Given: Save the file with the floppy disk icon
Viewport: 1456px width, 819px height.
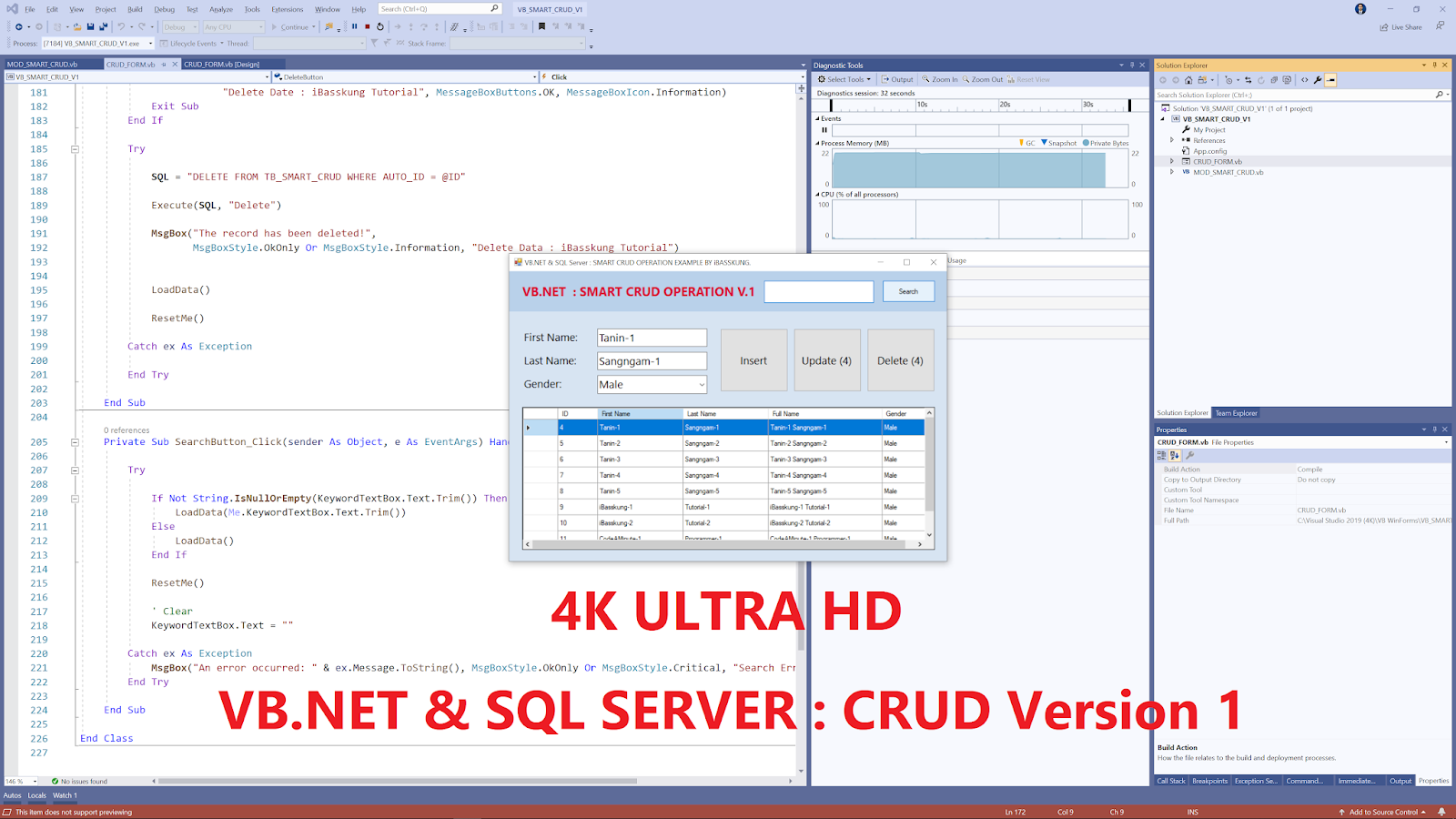Looking at the screenshot, I should click(x=90, y=26).
